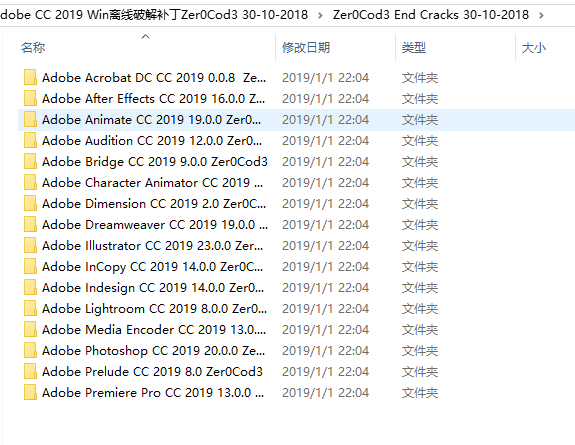575x445 pixels.
Task: Click the Adobe Illustrator folder icon
Action: (x=30, y=245)
